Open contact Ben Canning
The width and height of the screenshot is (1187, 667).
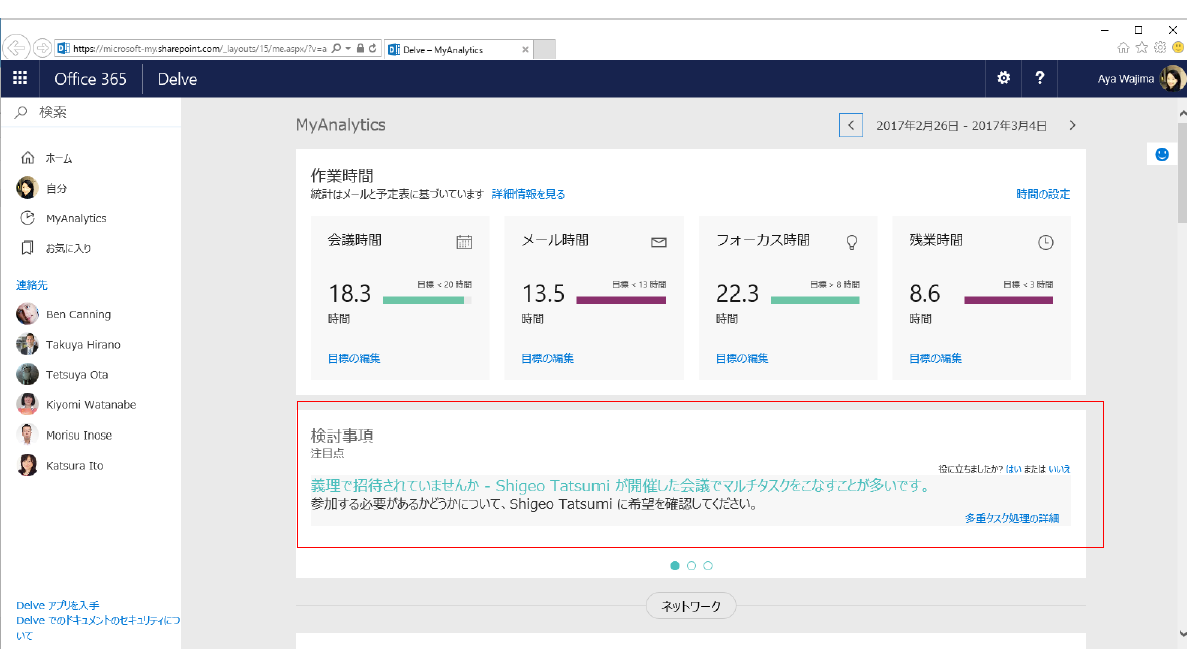point(78,314)
